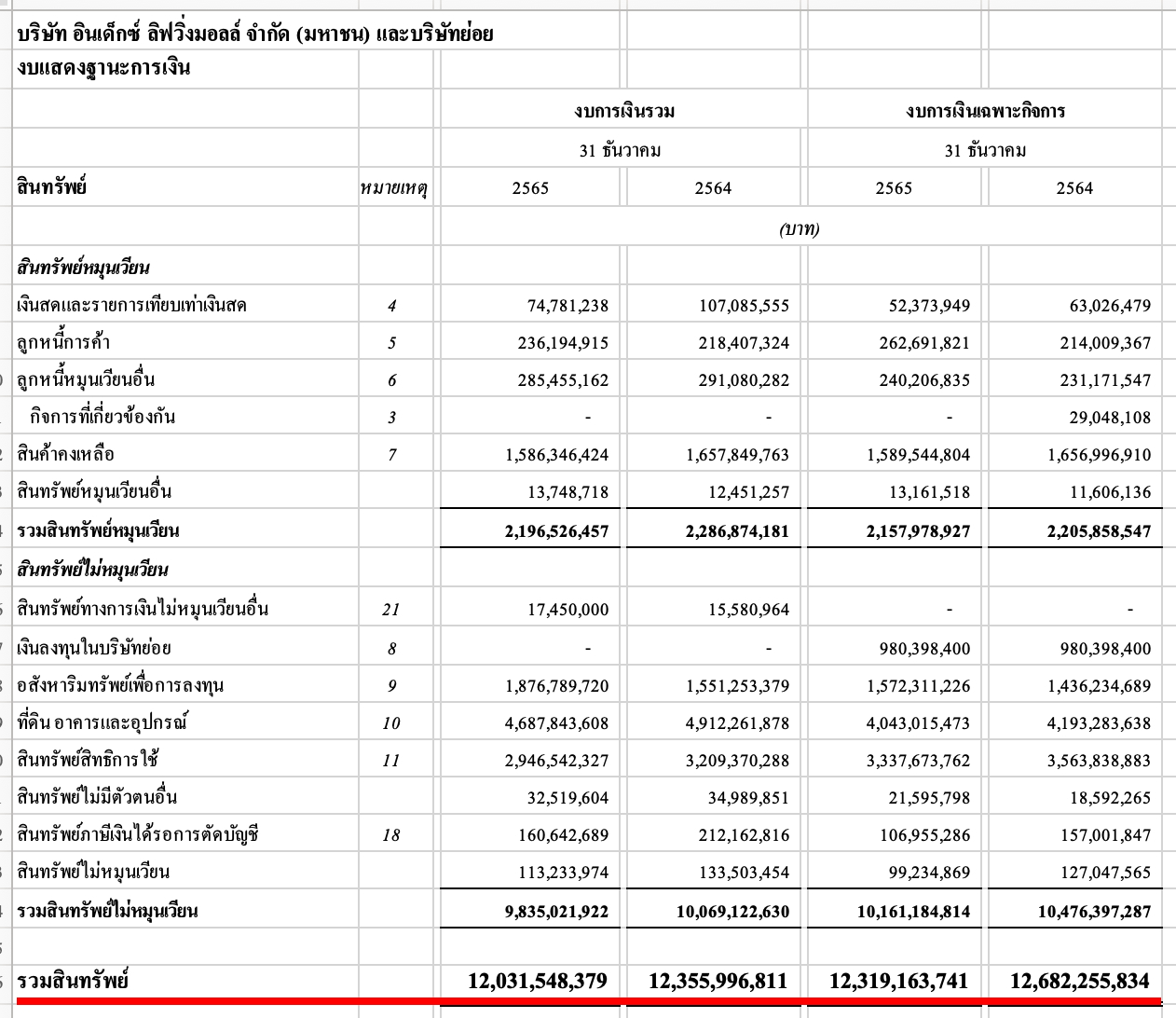The height and width of the screenshot is (1018, 1176).
Task: Click trade receivables value 236,194,915
Action: [563, 343]
